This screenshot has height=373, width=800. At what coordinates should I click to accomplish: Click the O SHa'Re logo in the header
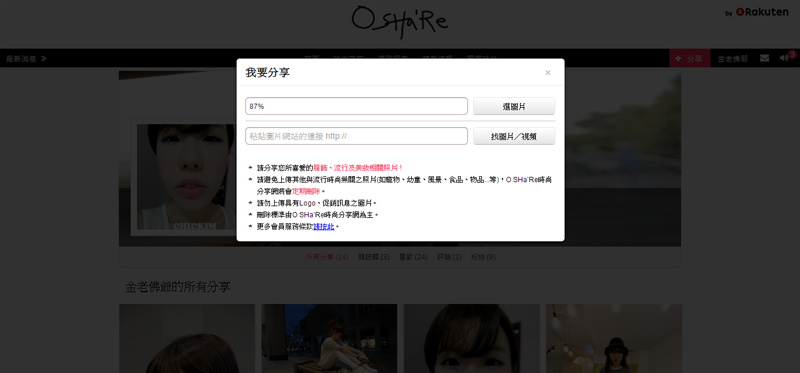pyautogui.click(x=400, y=21)
